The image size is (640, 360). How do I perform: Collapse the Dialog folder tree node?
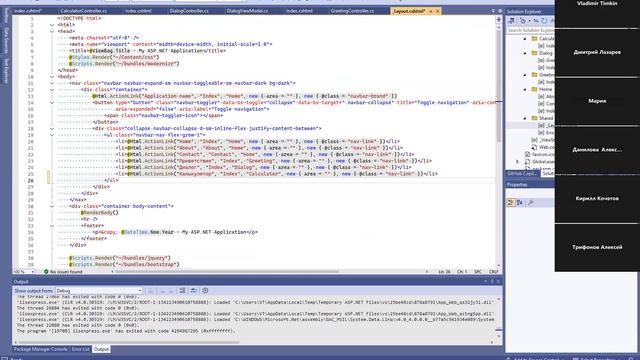coord(525,53)
